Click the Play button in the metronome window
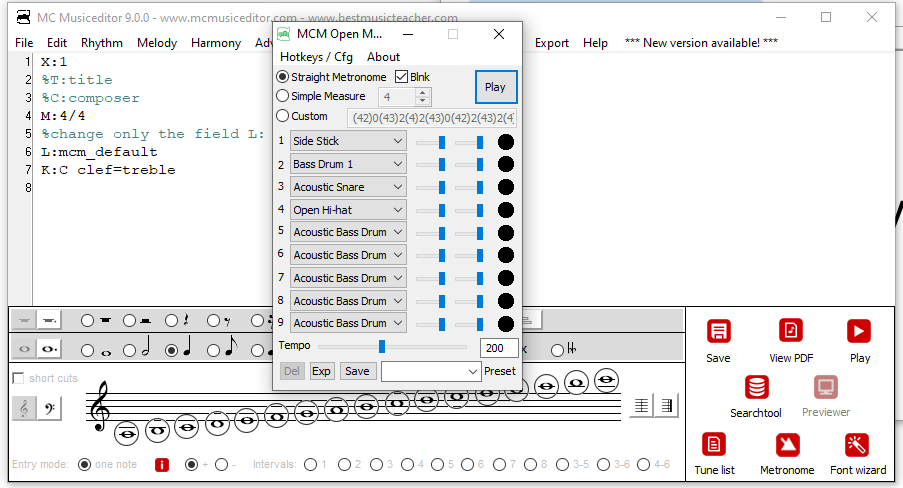The image size is (903, 488). [495, 87]
